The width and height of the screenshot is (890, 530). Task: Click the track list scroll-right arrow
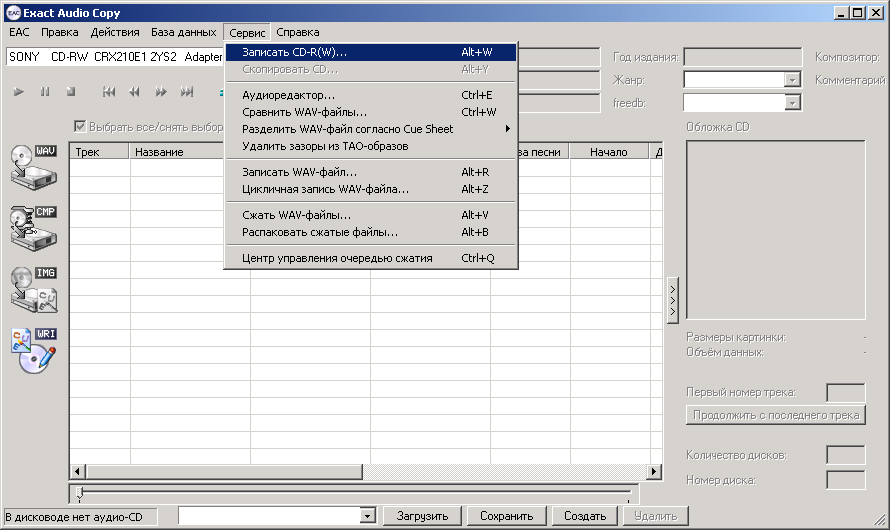pyautogui.click(x=654, y=471)
